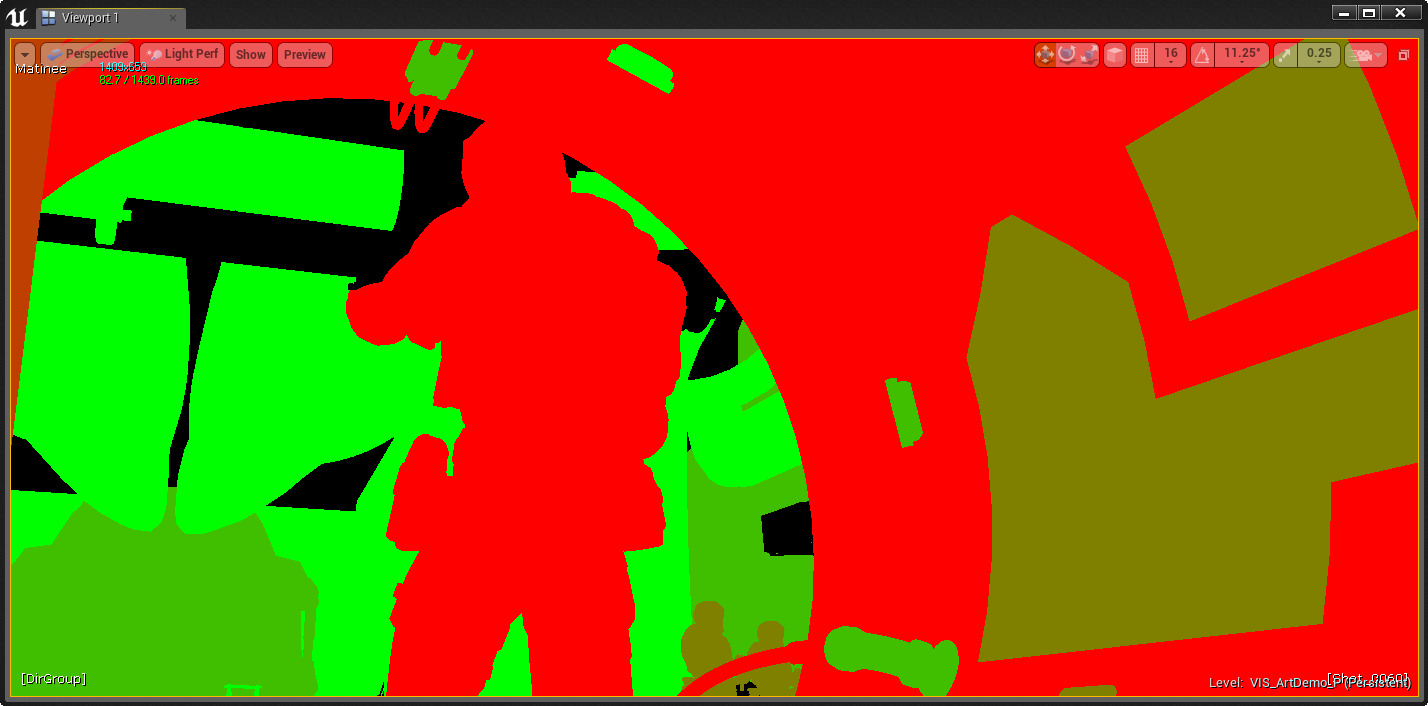Close the Viewport 1 tab
Image resolution: width=1428 pixels, height=706 pixels.
point(174,17)
